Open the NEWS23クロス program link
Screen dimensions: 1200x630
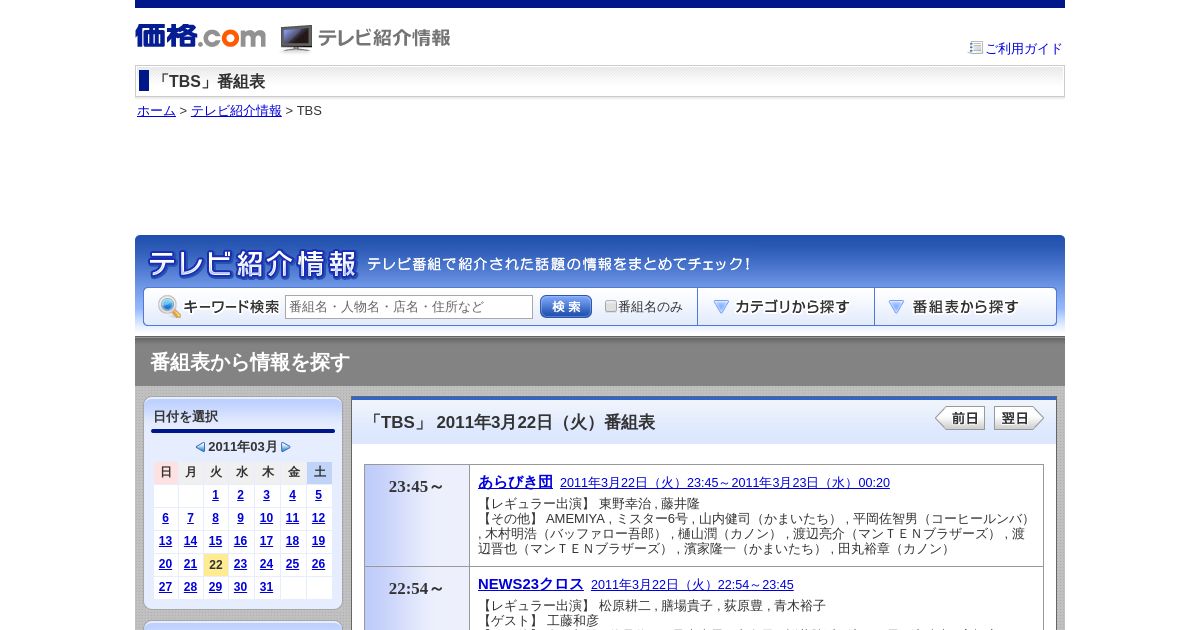pyautogui.click(x=531, y=584)
